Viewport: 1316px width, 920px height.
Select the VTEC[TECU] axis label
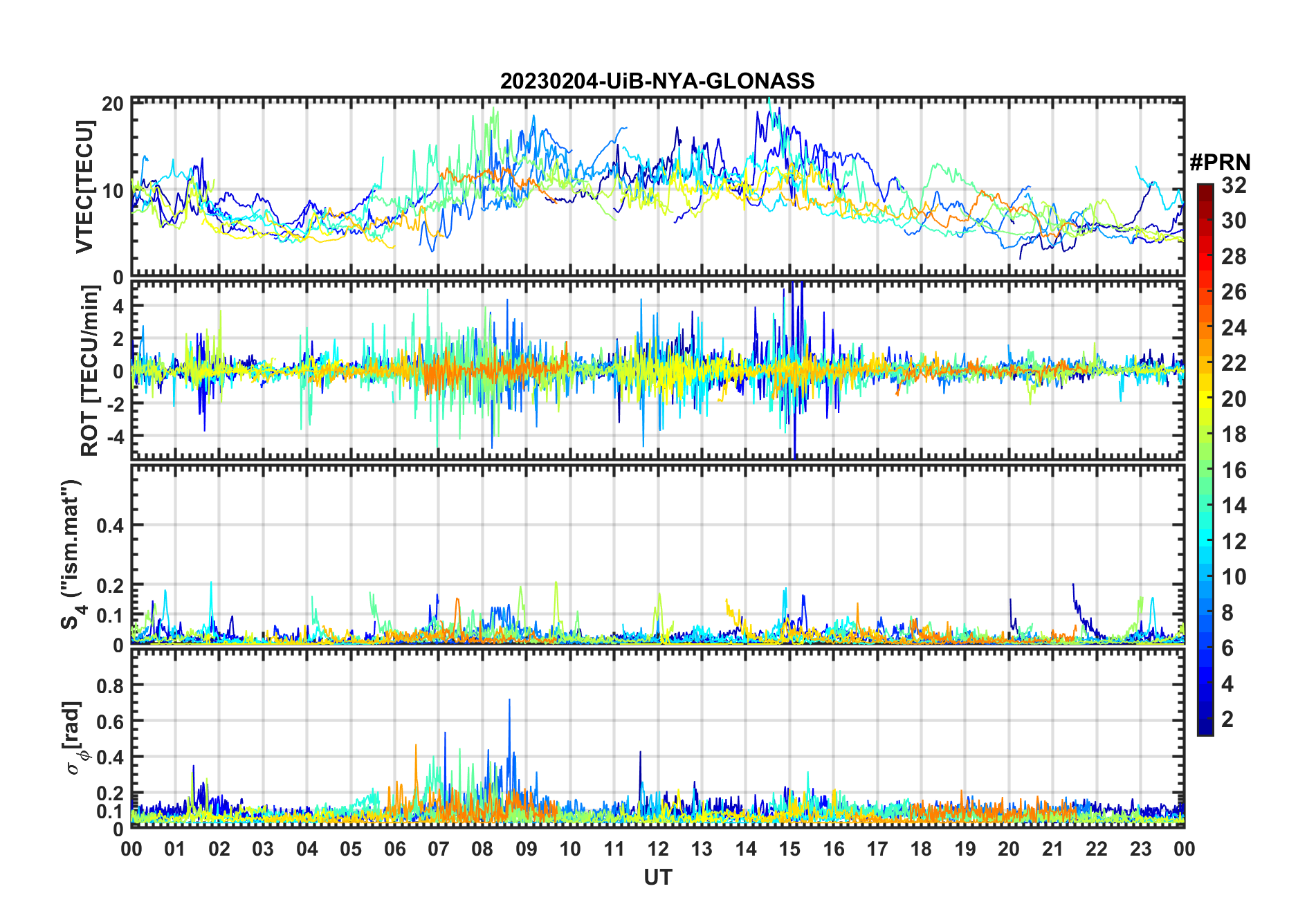pos(84,187)
